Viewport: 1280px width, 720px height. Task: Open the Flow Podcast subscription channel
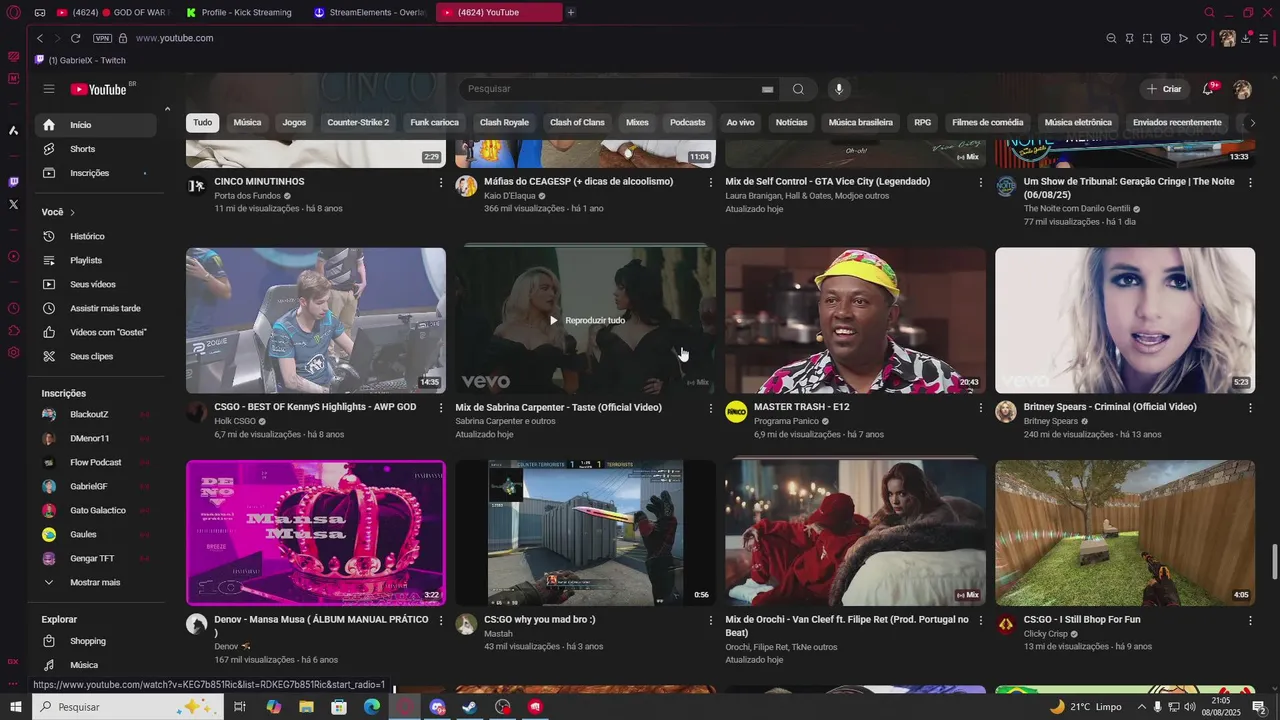tap(96, 463)
